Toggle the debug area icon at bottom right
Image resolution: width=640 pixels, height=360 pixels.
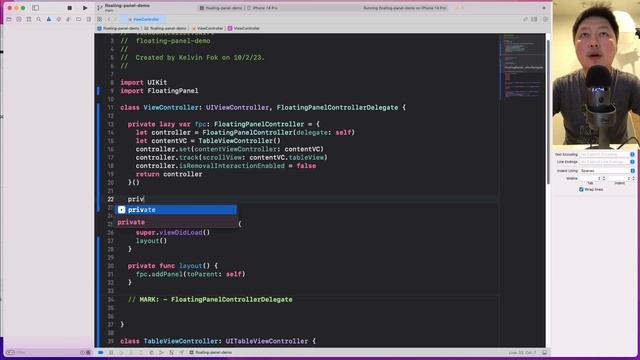click(544, 352)
